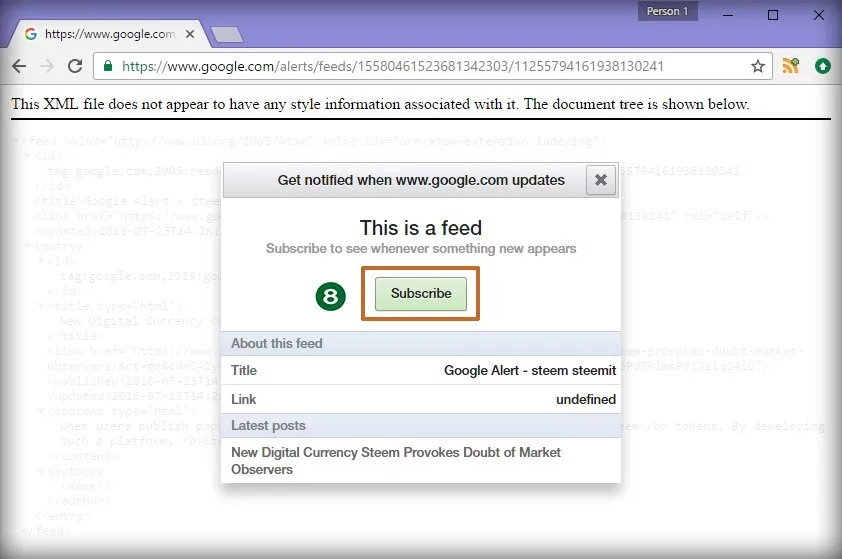Open a new browser tab

click(x=227, y=35)
